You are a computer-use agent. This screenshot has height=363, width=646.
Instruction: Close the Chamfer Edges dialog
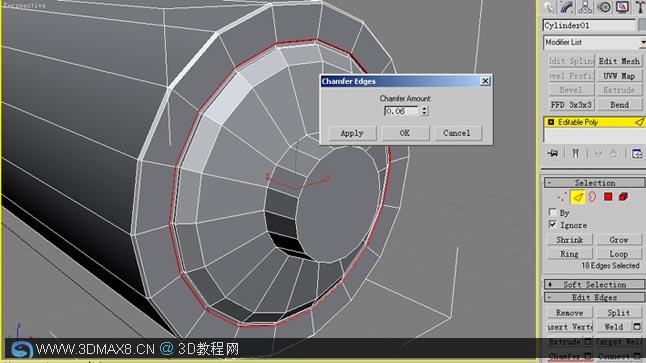[485, 81]
